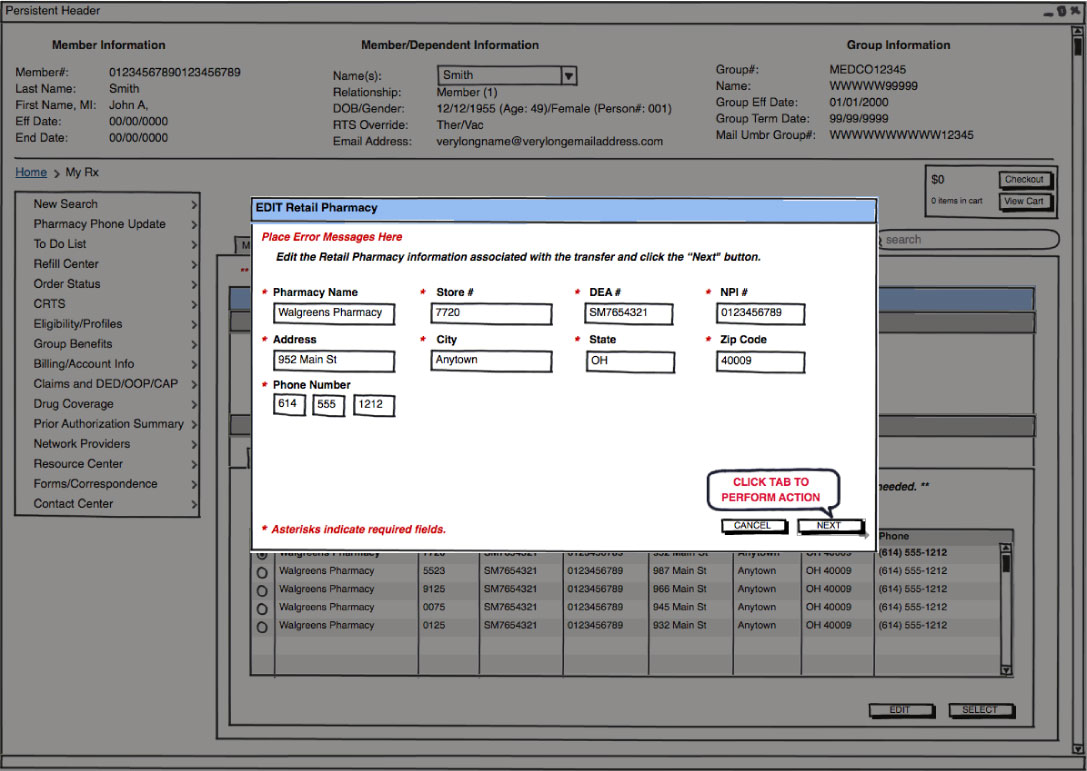
Task: Expand the New Search menu chevron
Action: tap(193, 205)
